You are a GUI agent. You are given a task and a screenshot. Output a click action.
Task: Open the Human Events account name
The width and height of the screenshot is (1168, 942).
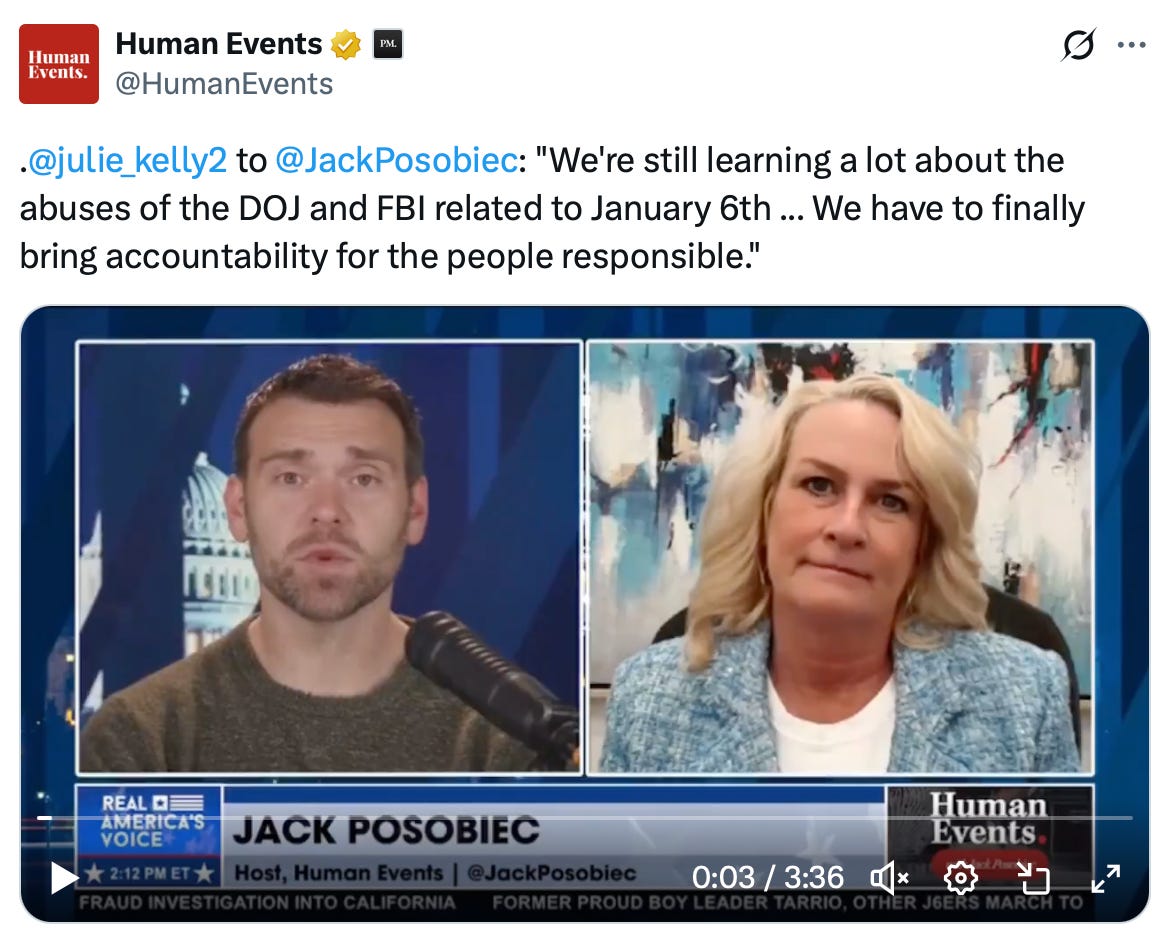click(x=218, y=44)
